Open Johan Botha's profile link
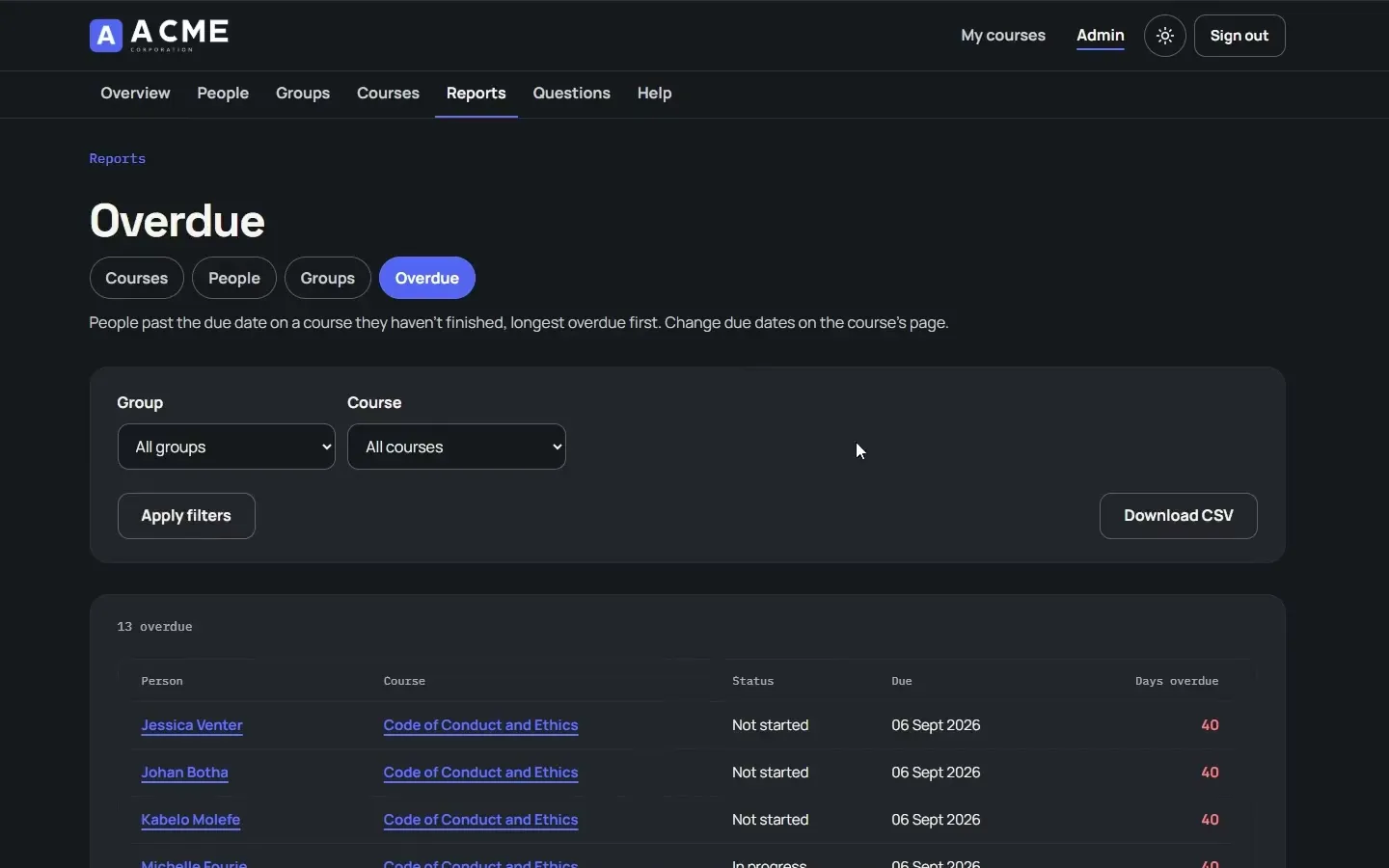 pyautogui.click(x=185, y=774)
